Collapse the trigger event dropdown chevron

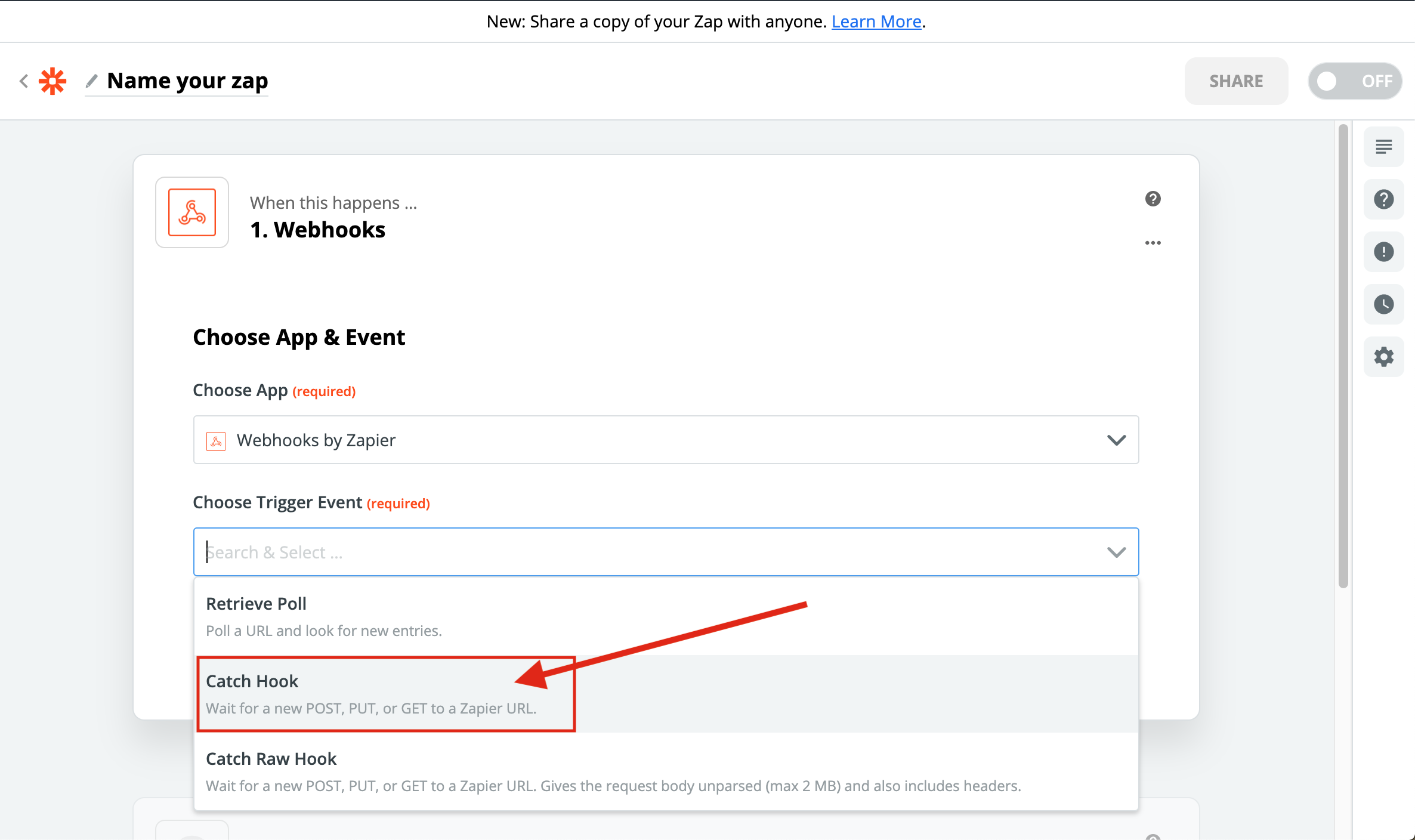pos(1116,552)
